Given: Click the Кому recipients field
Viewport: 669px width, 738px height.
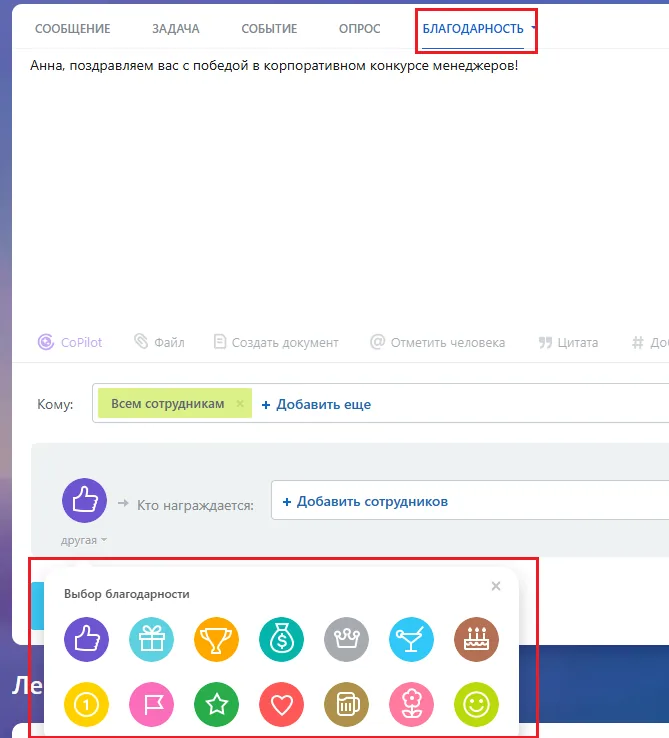Looking at the screenshot, I should (x=380, y=403).
